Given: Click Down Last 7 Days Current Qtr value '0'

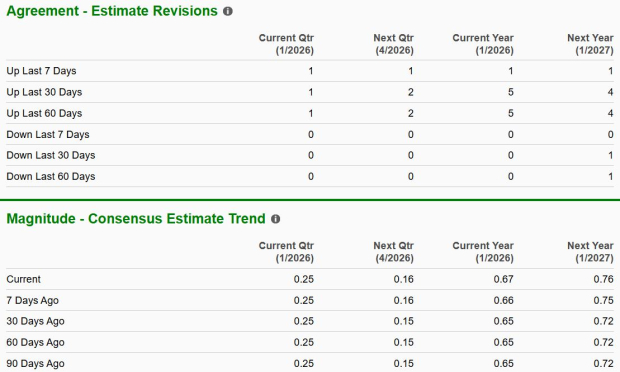Looking at the screenshot, I should tap(311, 134).
